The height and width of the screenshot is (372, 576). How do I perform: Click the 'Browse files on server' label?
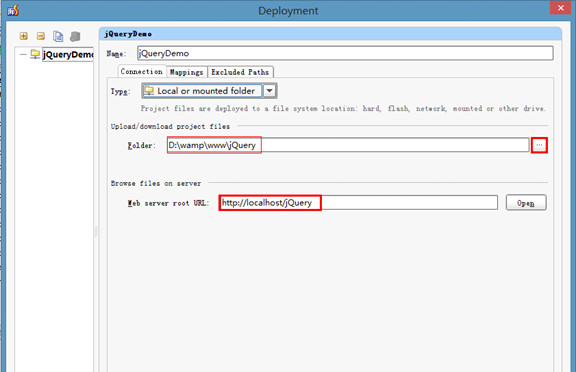[156, 183]
